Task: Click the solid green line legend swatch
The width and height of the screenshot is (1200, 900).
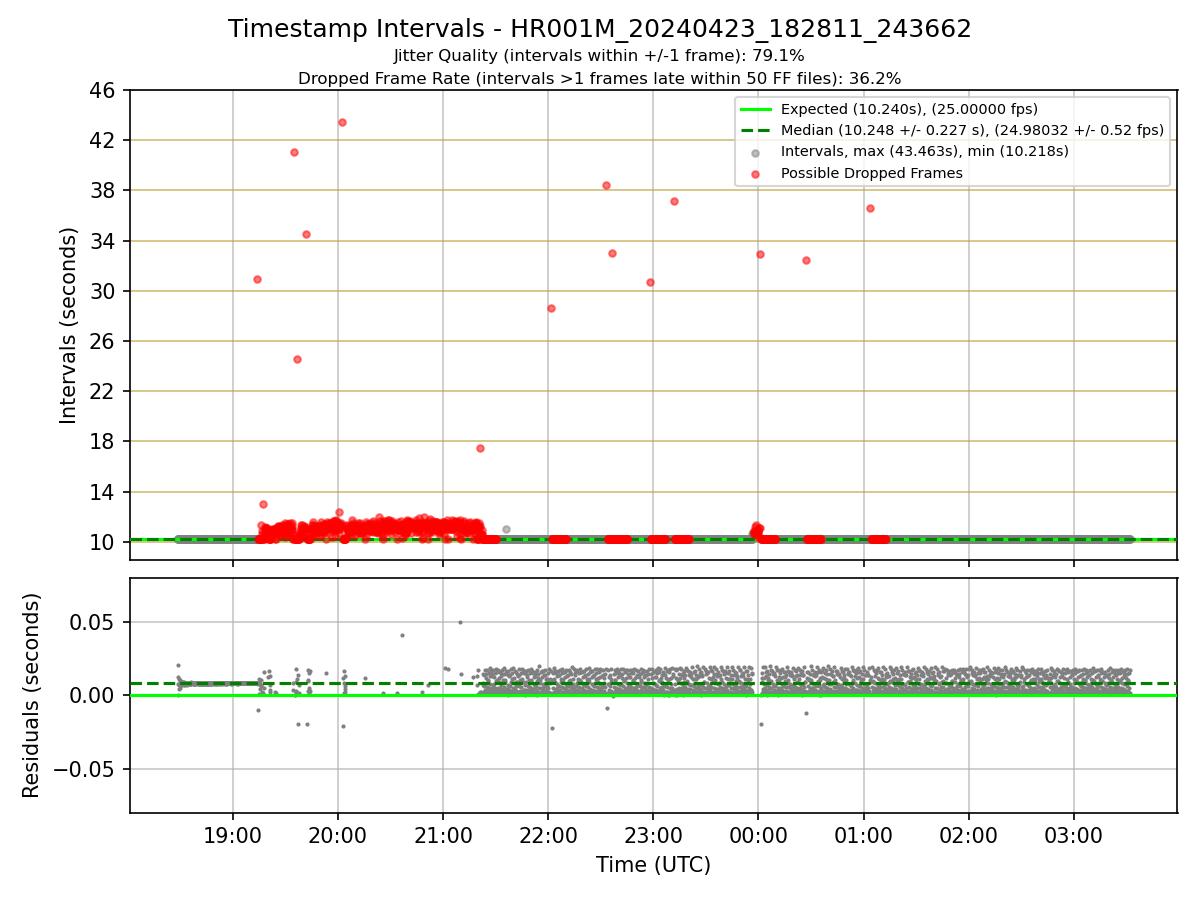Action: coord(755,109)
